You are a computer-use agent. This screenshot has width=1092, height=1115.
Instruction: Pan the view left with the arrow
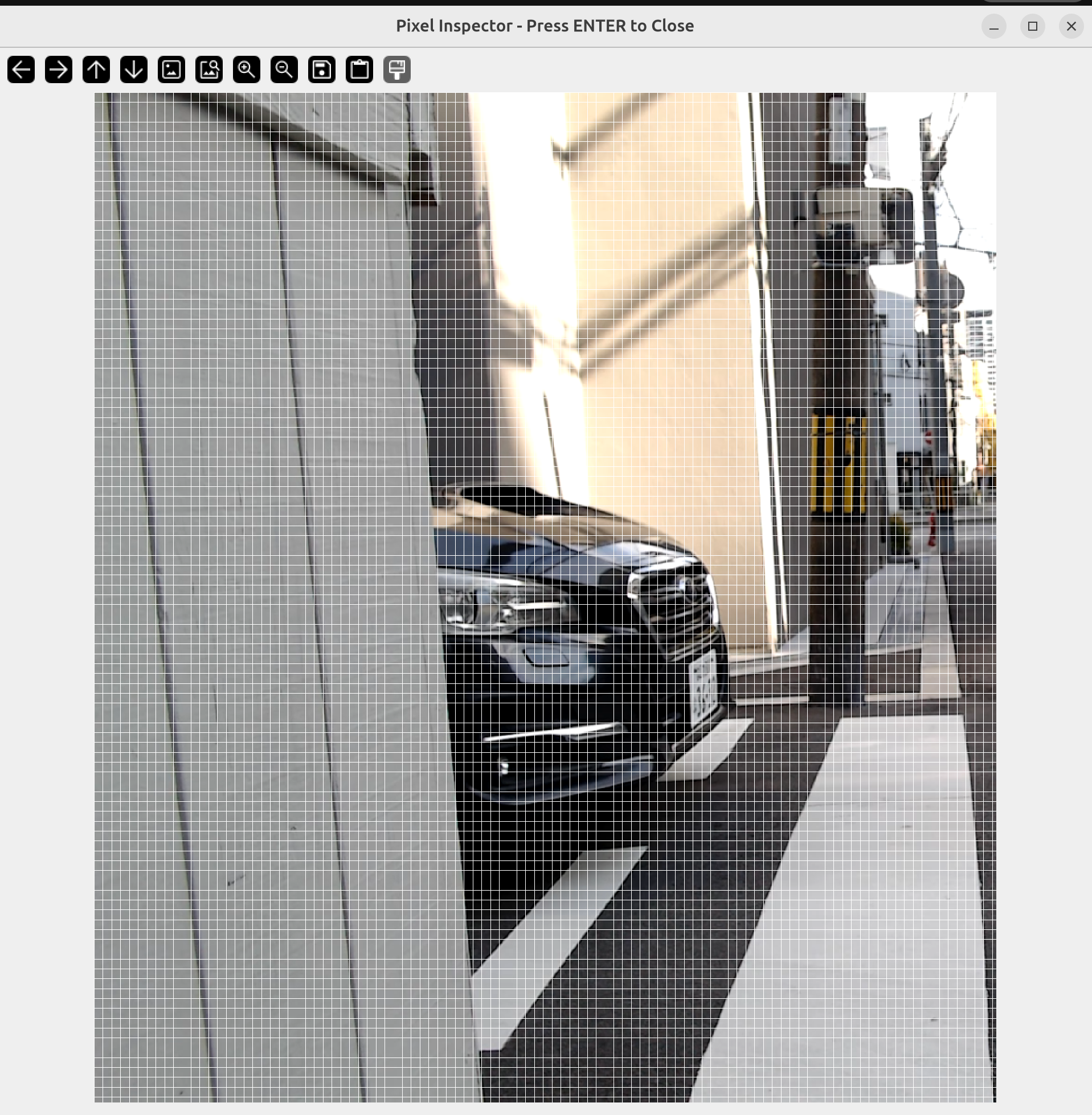pyautogui.click(x=21, y=70)
